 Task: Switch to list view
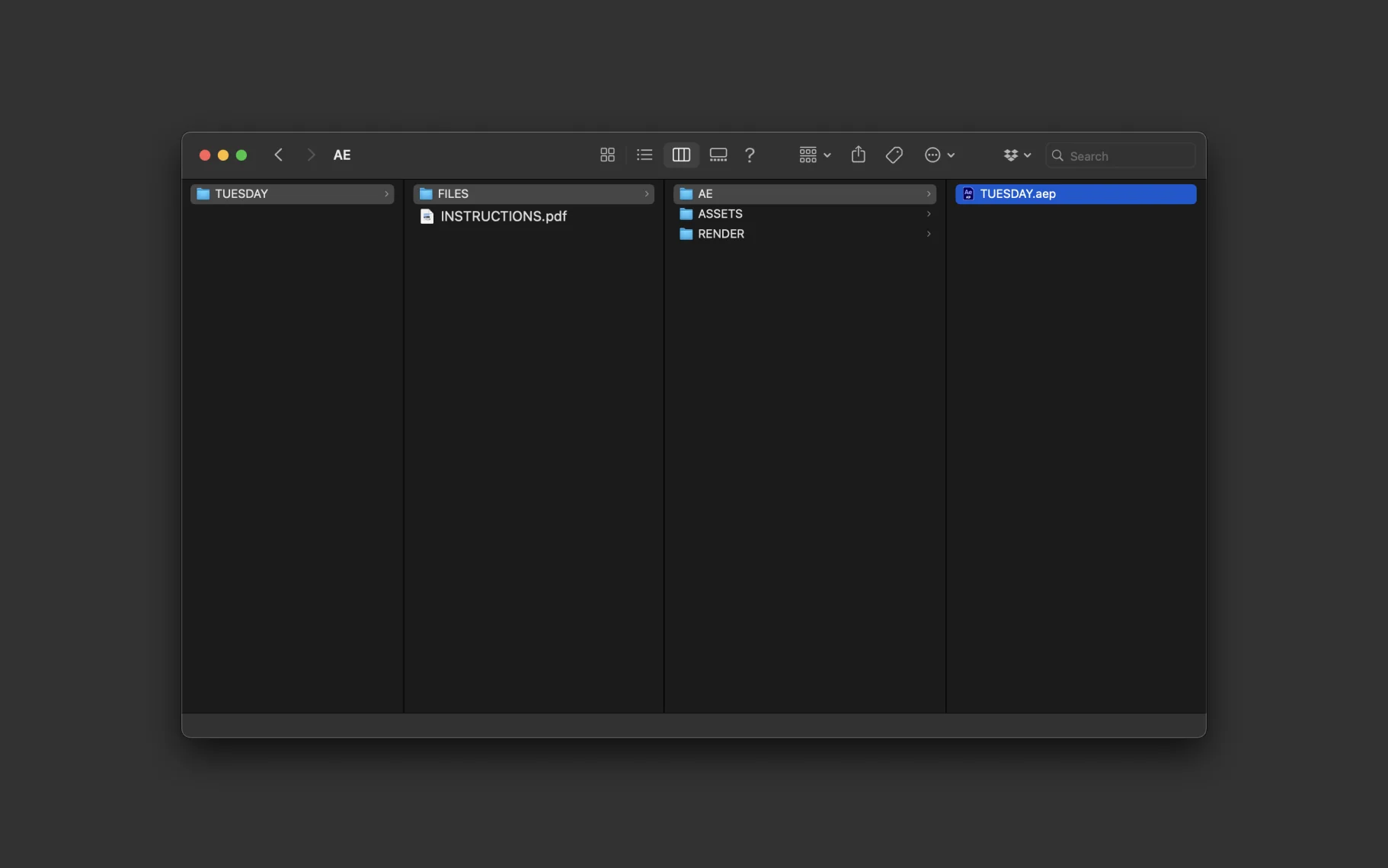tap(644, 155)
